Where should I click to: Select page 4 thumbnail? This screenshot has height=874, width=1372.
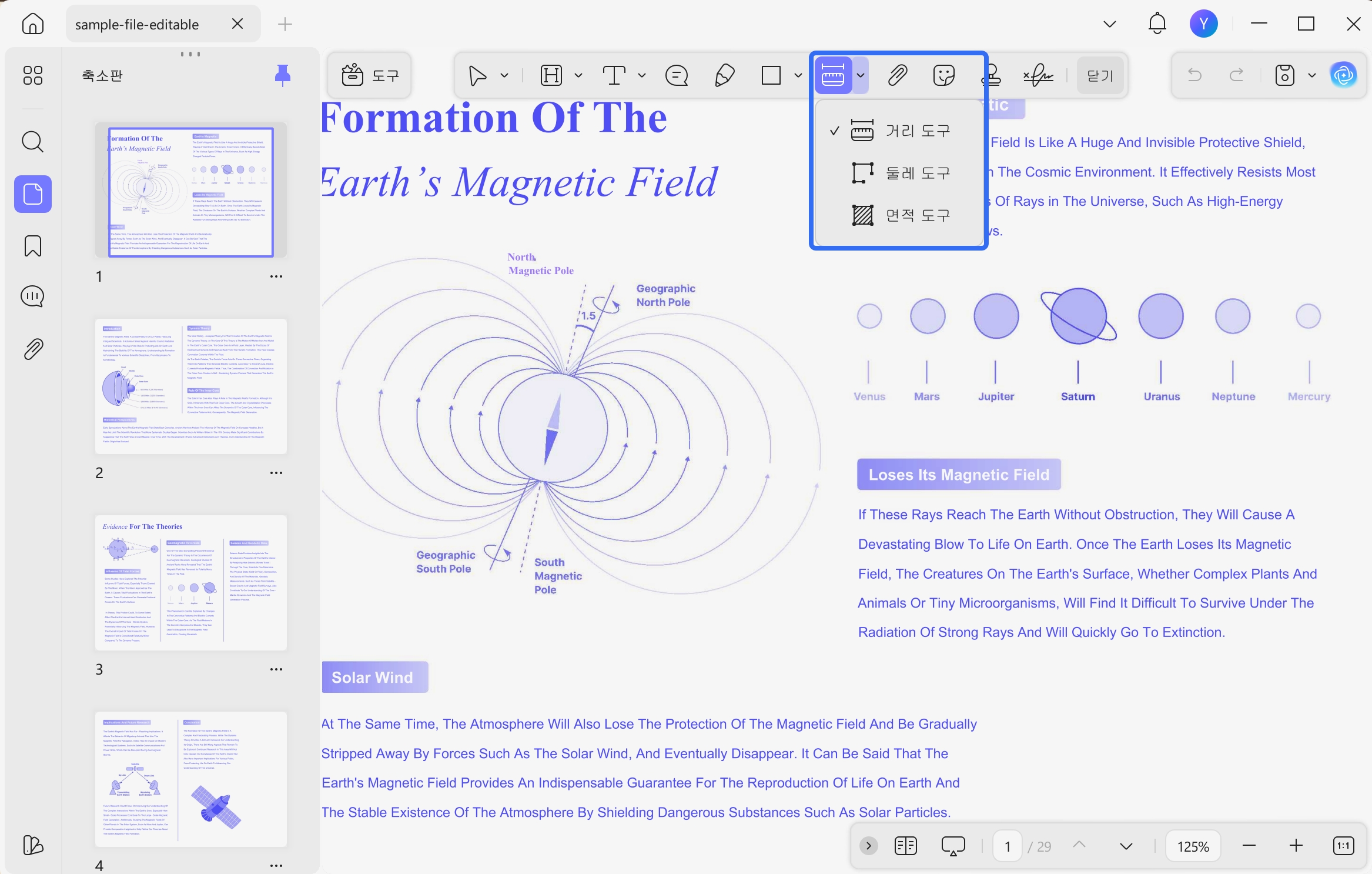[191, 779]
